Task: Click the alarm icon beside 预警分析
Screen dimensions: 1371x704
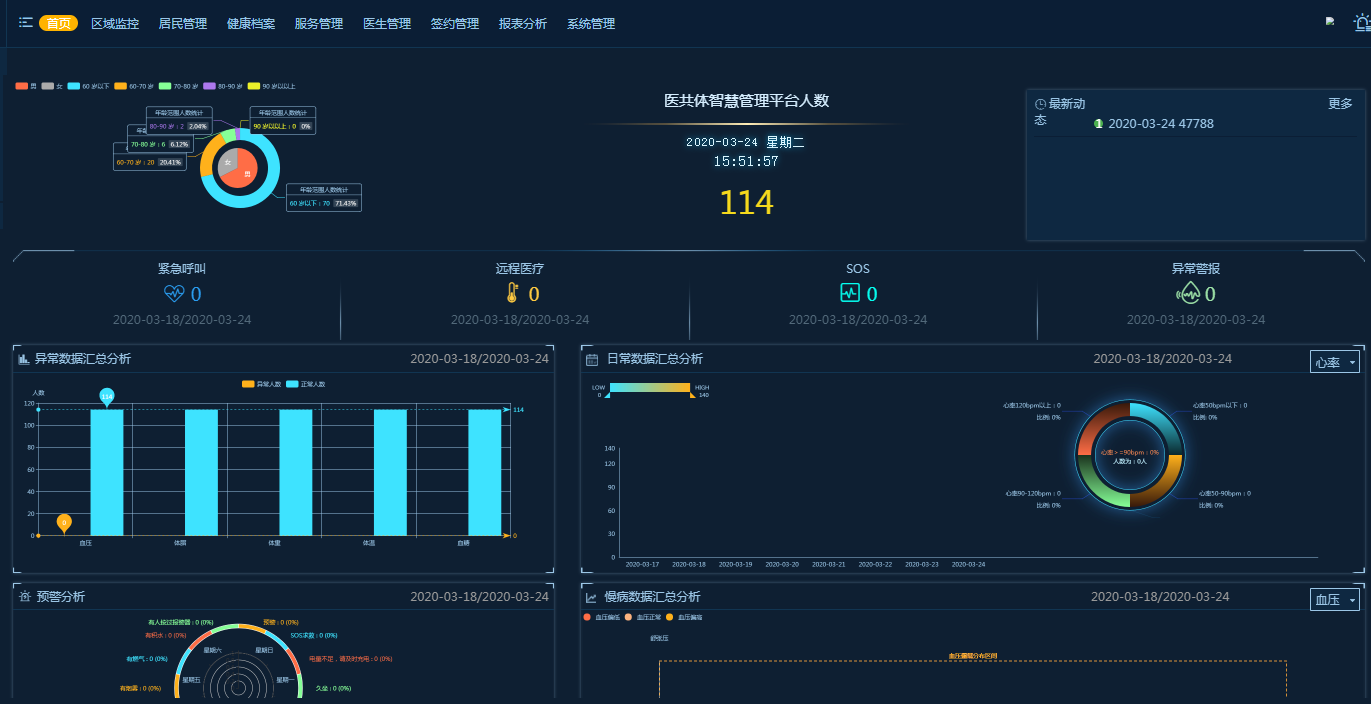Action: point(24,597)
